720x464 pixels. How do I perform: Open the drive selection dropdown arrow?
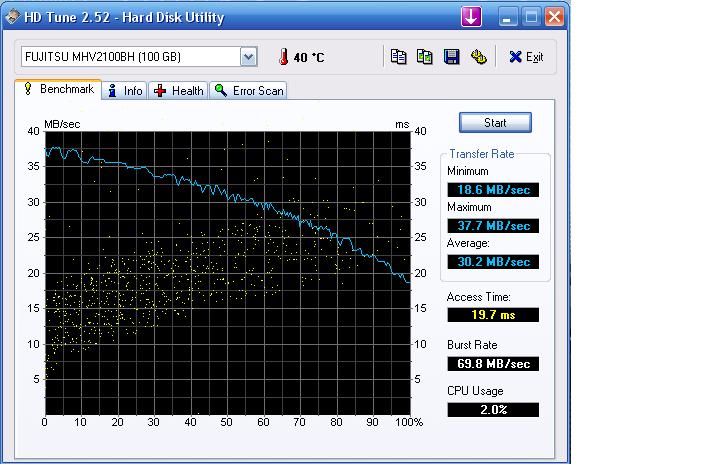pos(248,57)
